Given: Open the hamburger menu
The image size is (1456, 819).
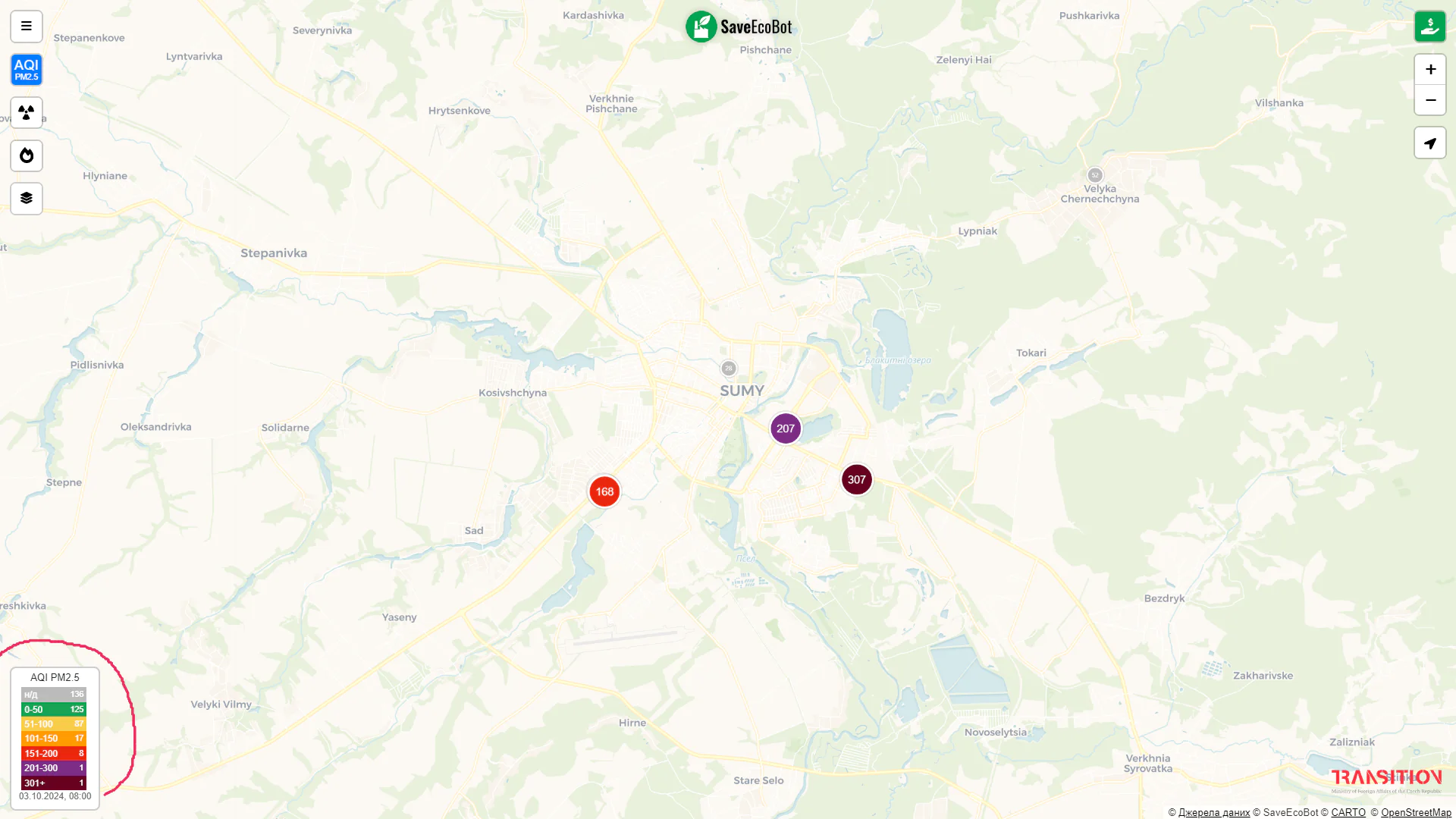Looking at the screenshot, I should (x=27, y=27).
